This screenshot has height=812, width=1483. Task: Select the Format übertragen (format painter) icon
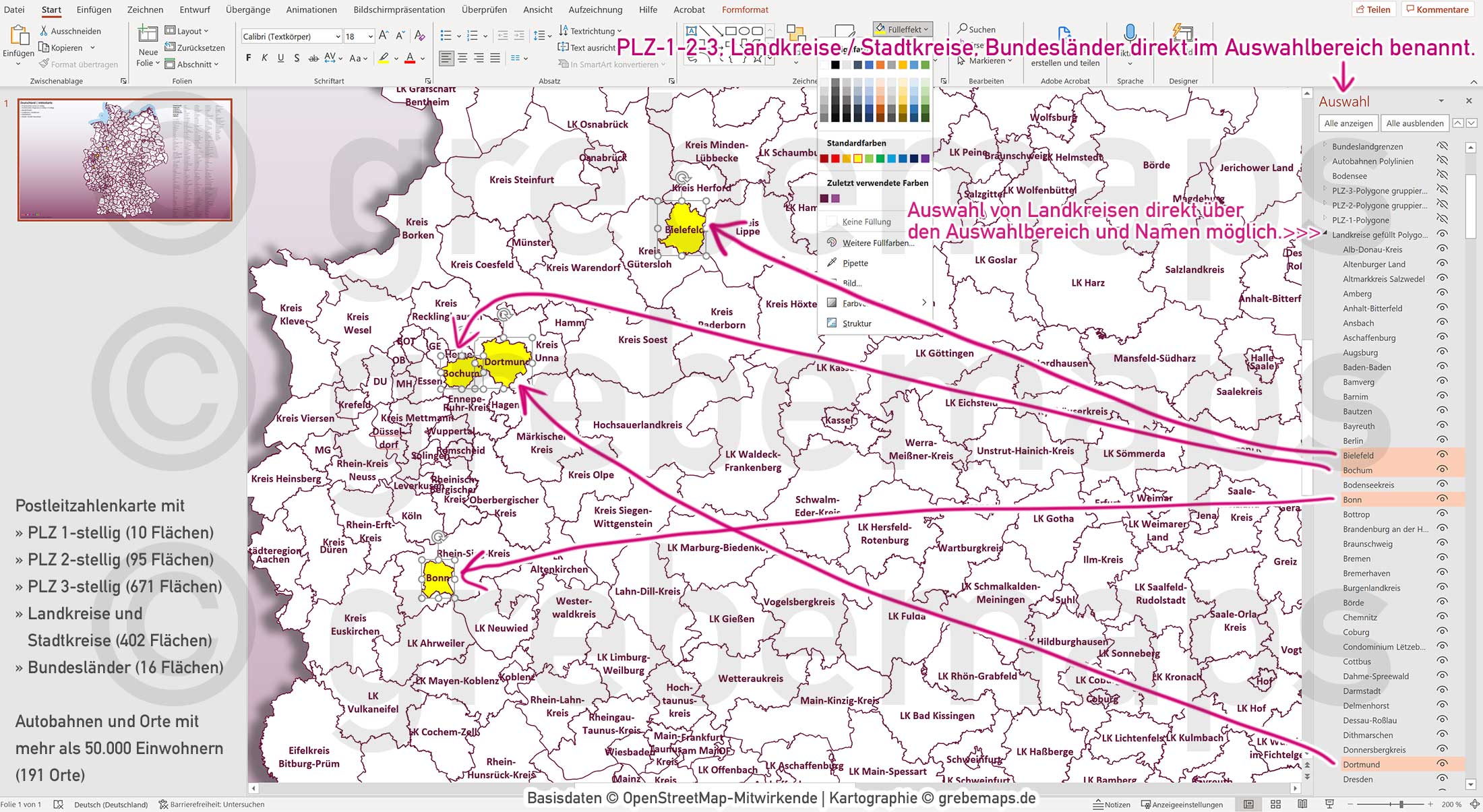click(x=42, y=64)
